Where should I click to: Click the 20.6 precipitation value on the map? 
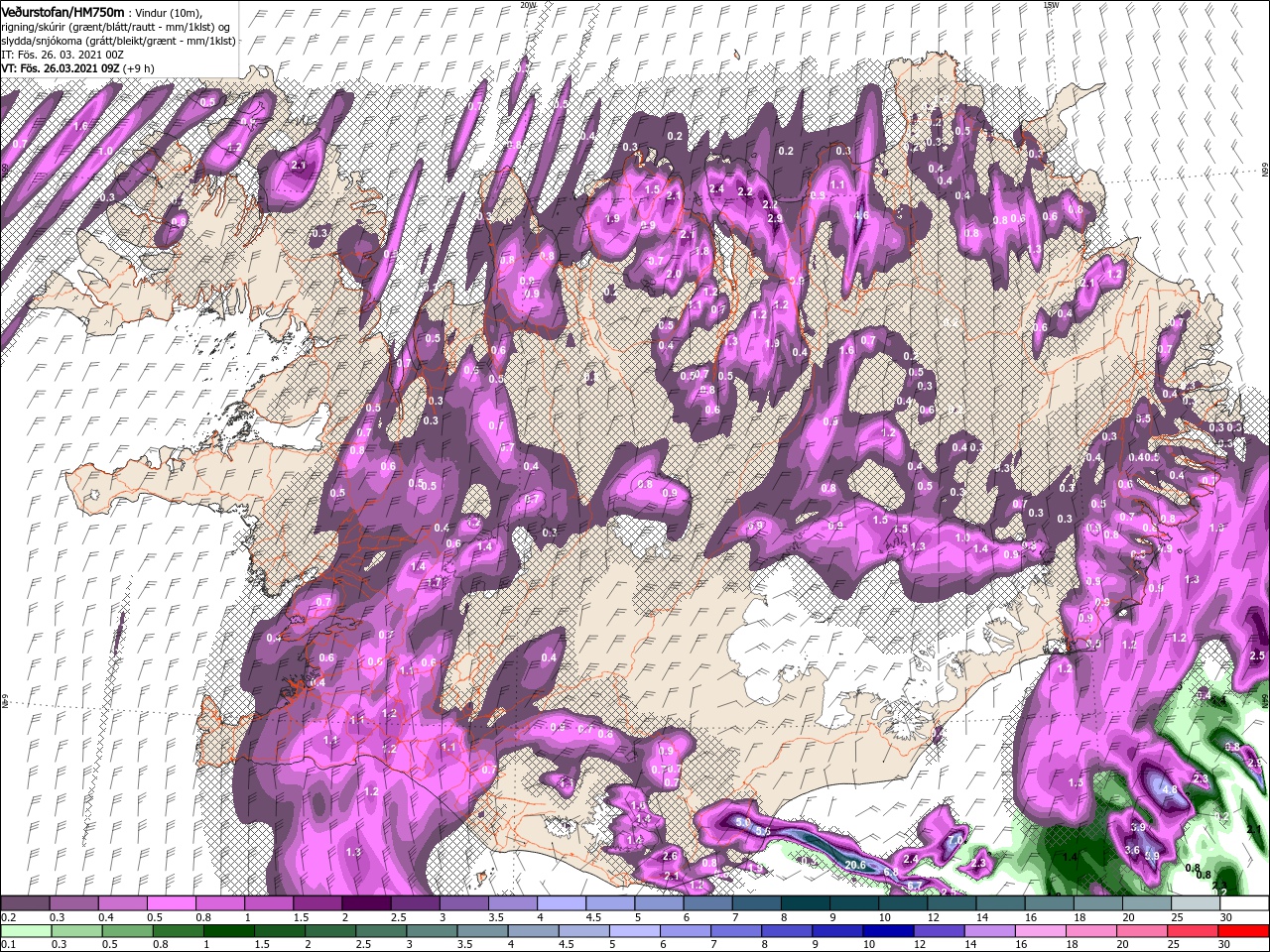(x=855, y=865)
